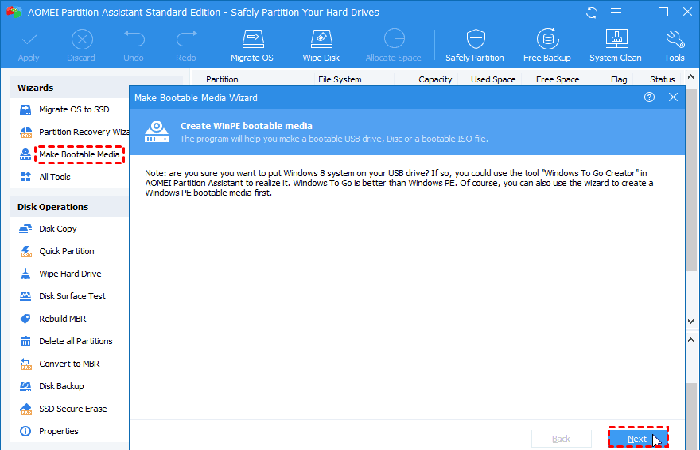The width and height of the screenshot is (700, 450).
Task: Click the wizard help question mark icon
Action: pos(650,97)
